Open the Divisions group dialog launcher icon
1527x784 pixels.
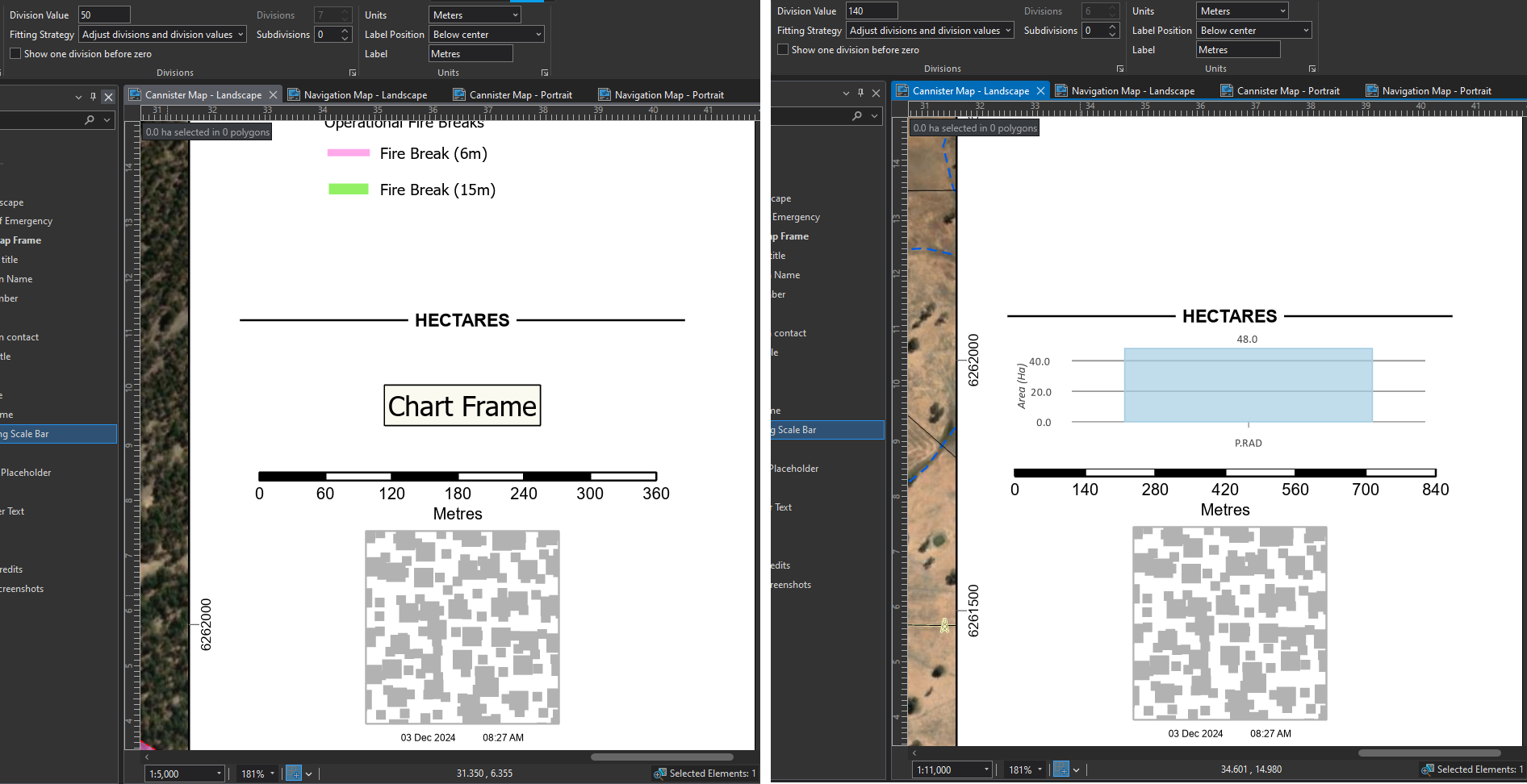(353, 72)
